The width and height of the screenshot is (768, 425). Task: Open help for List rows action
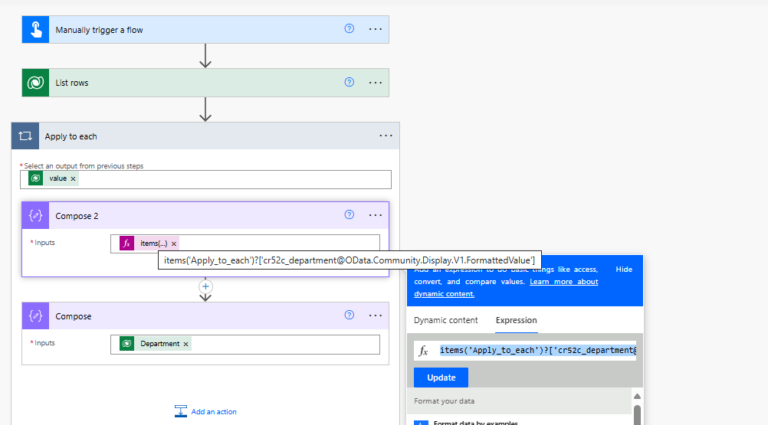[x=349, y=83]
